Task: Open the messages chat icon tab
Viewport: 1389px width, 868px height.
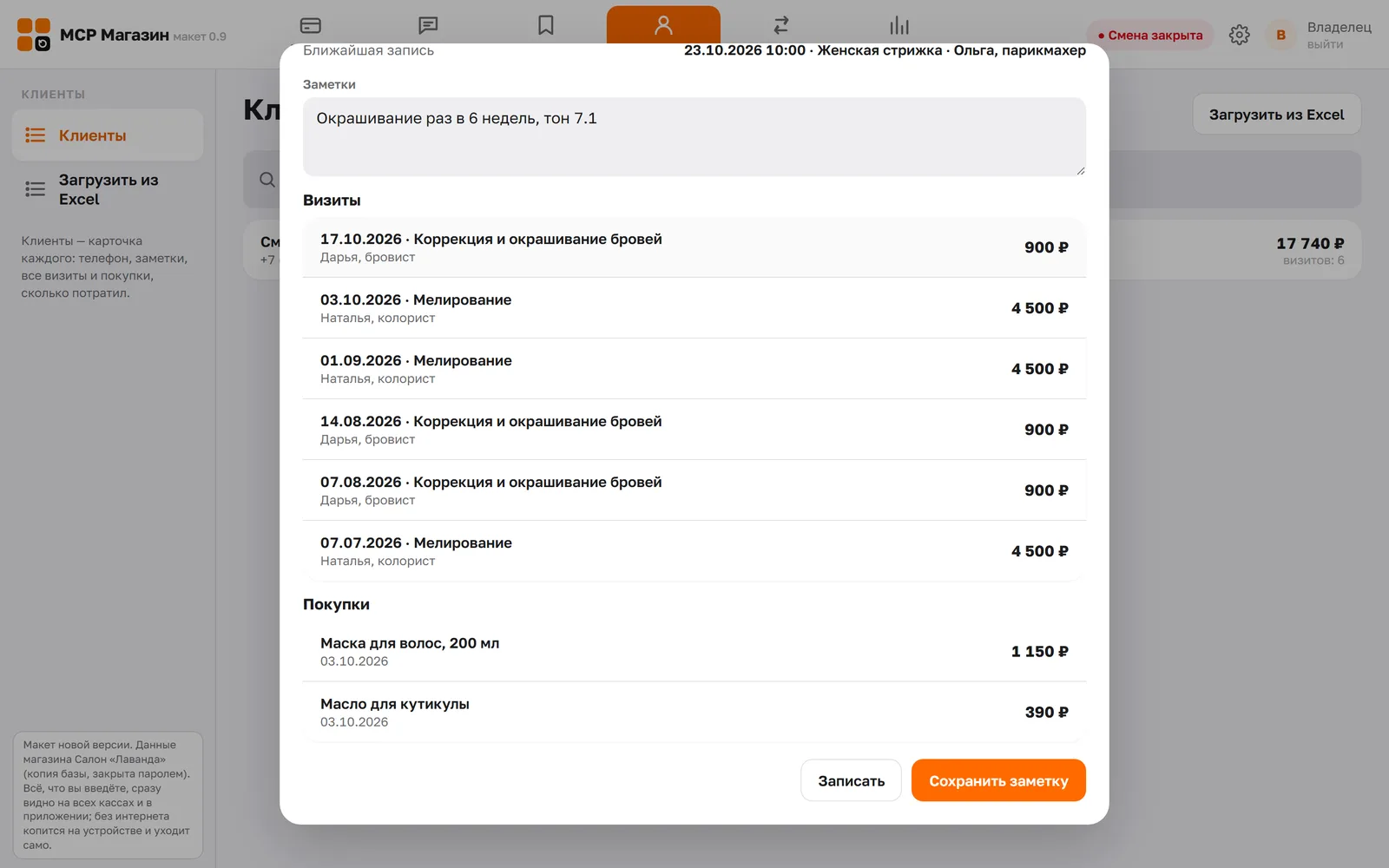Action: tap(428, 25)
